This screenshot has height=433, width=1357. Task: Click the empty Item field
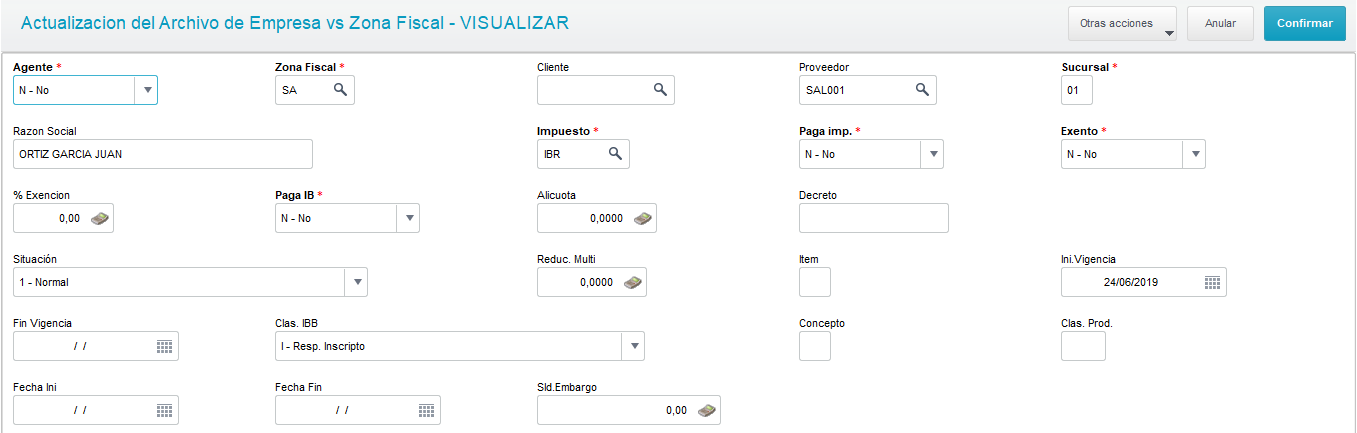[815, 282]
